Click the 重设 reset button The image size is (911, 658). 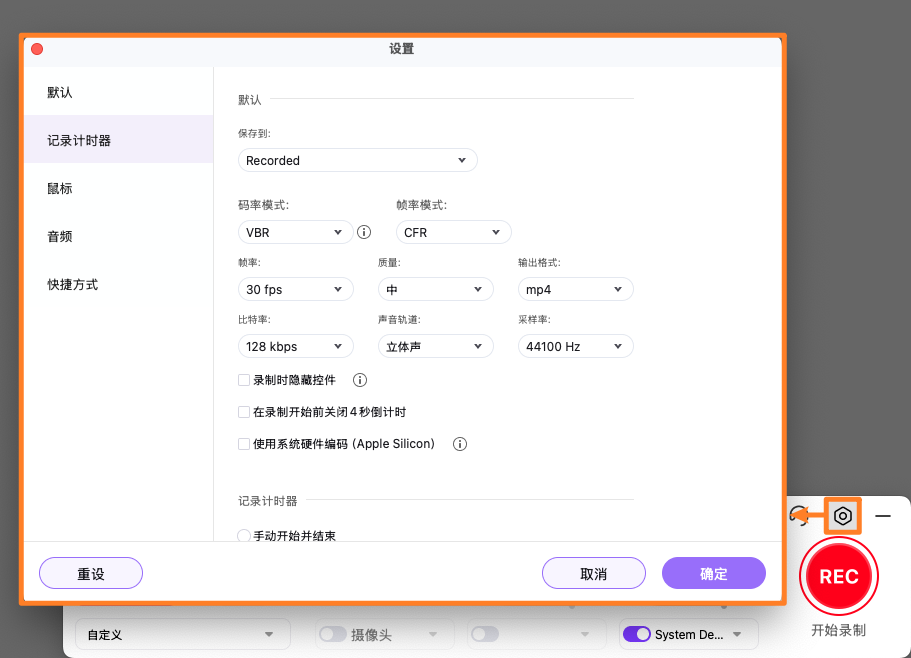coord(90,573)
